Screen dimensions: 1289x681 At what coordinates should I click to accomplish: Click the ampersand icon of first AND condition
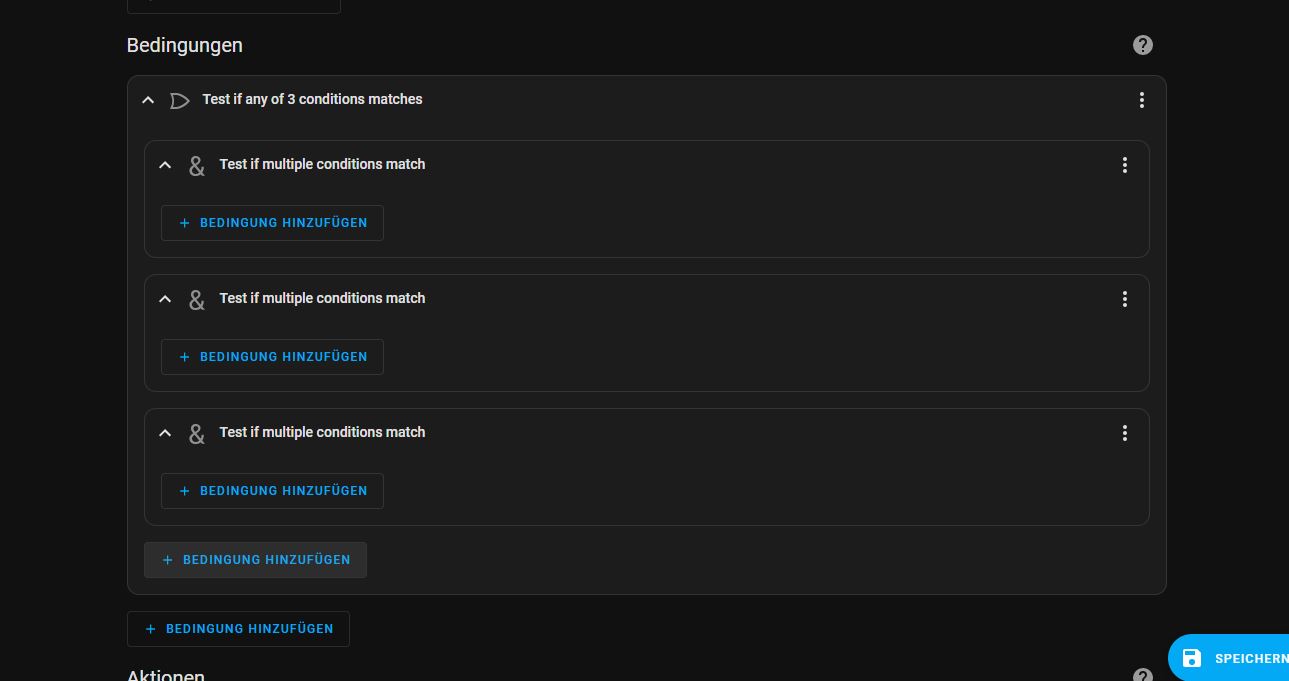tap(197, 165)
